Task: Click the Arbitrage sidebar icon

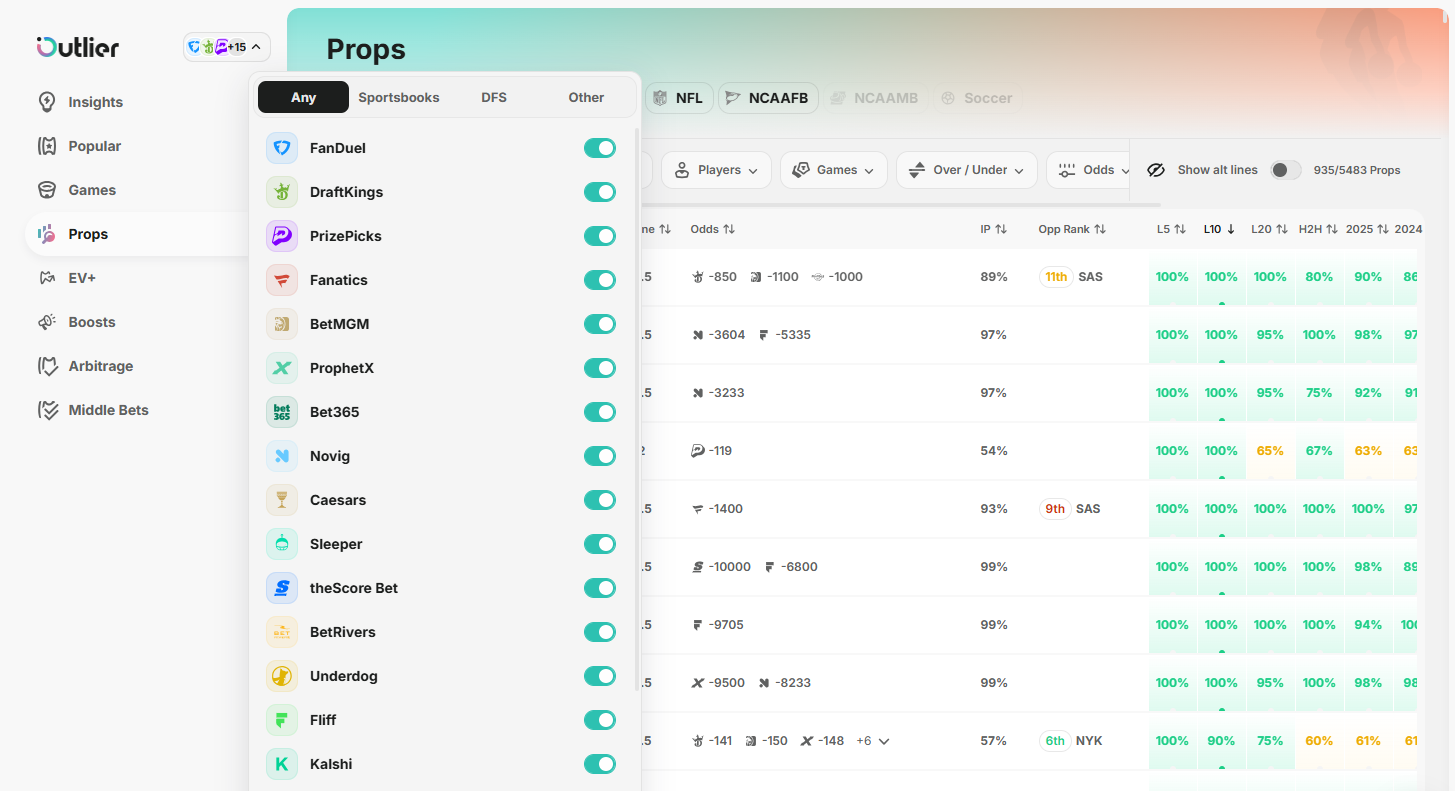Action: point(47,366)
